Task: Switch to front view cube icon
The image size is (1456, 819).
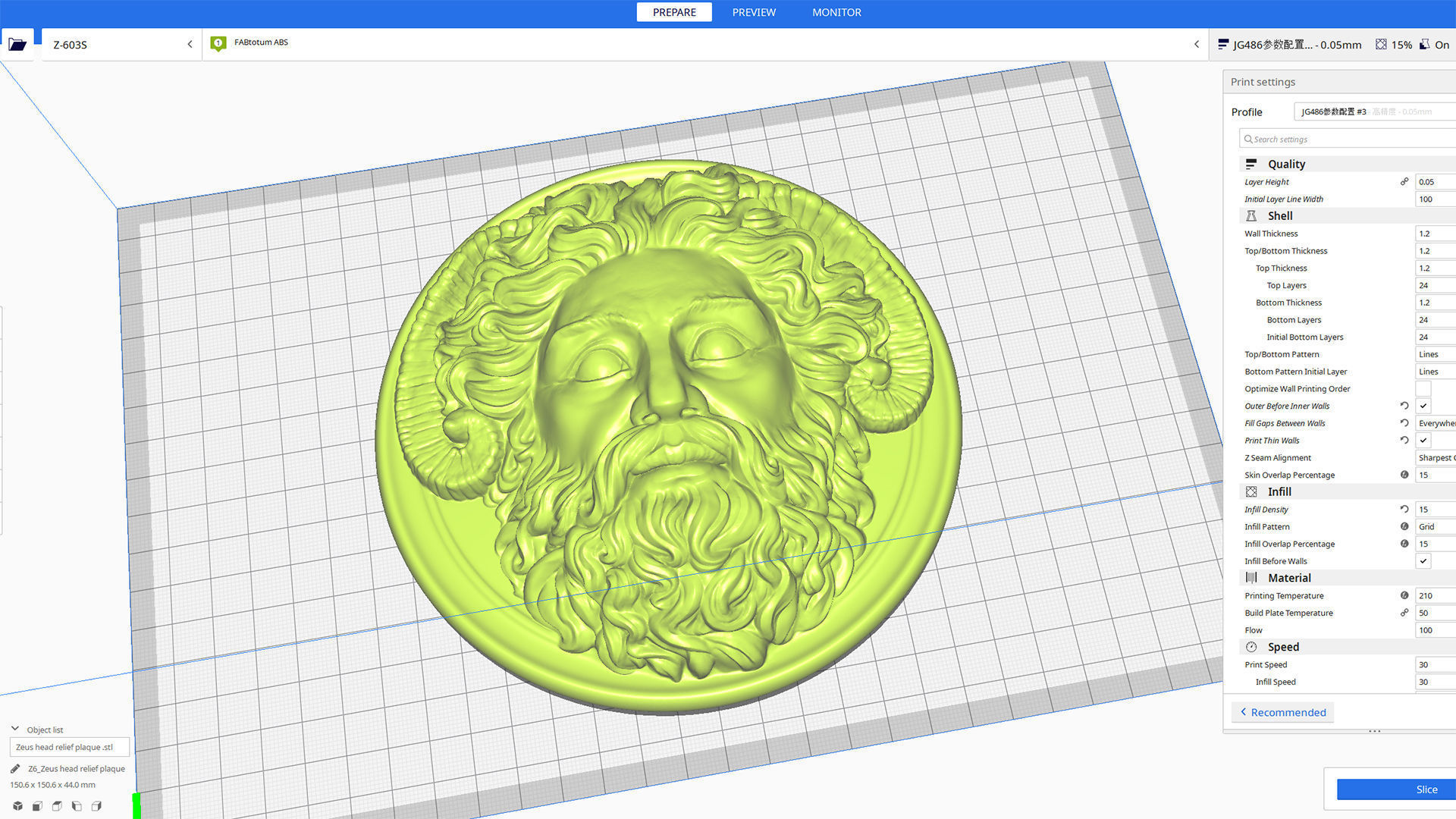Action: [x=37, y=806]
